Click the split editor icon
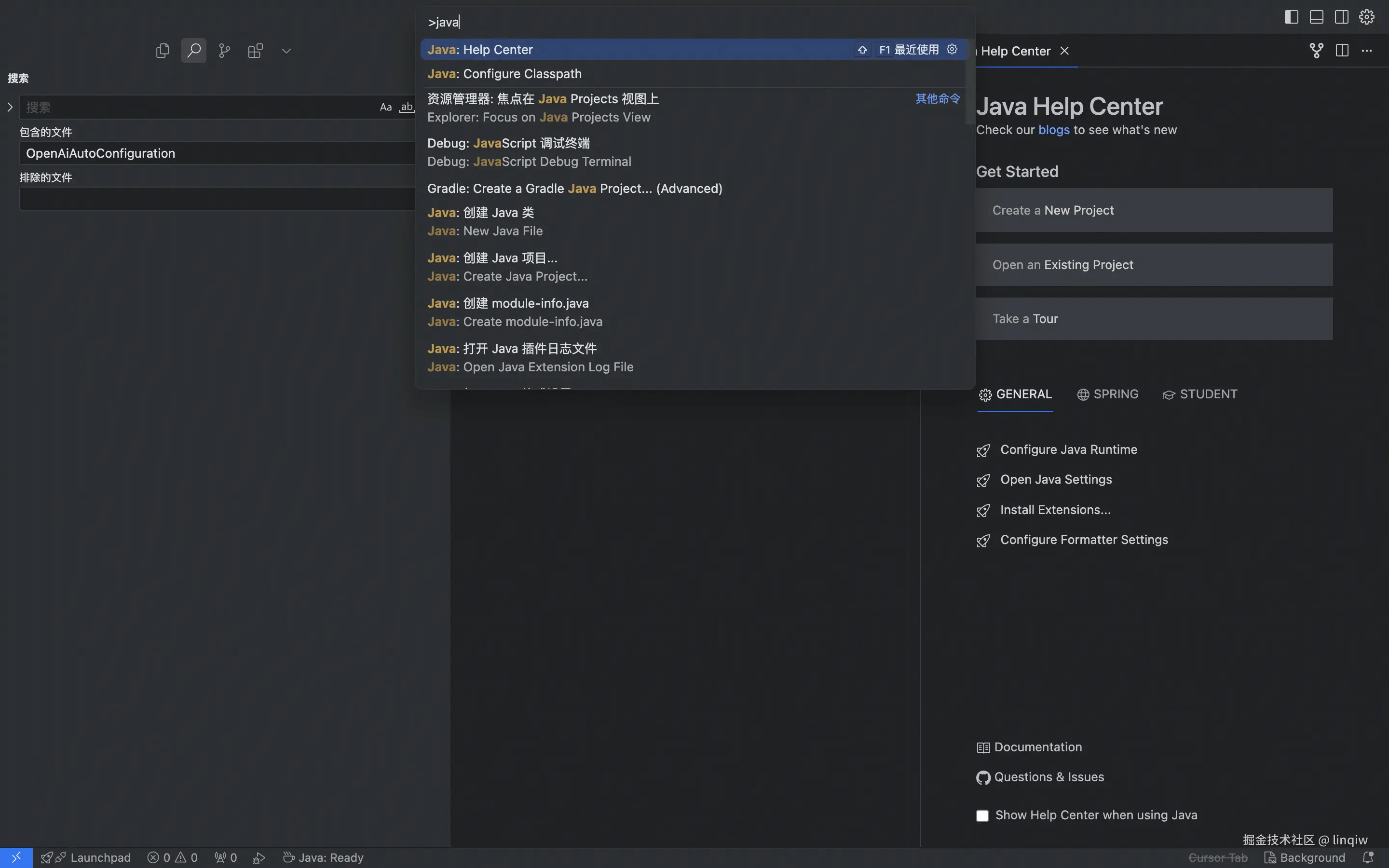 tap(1342, 51)
